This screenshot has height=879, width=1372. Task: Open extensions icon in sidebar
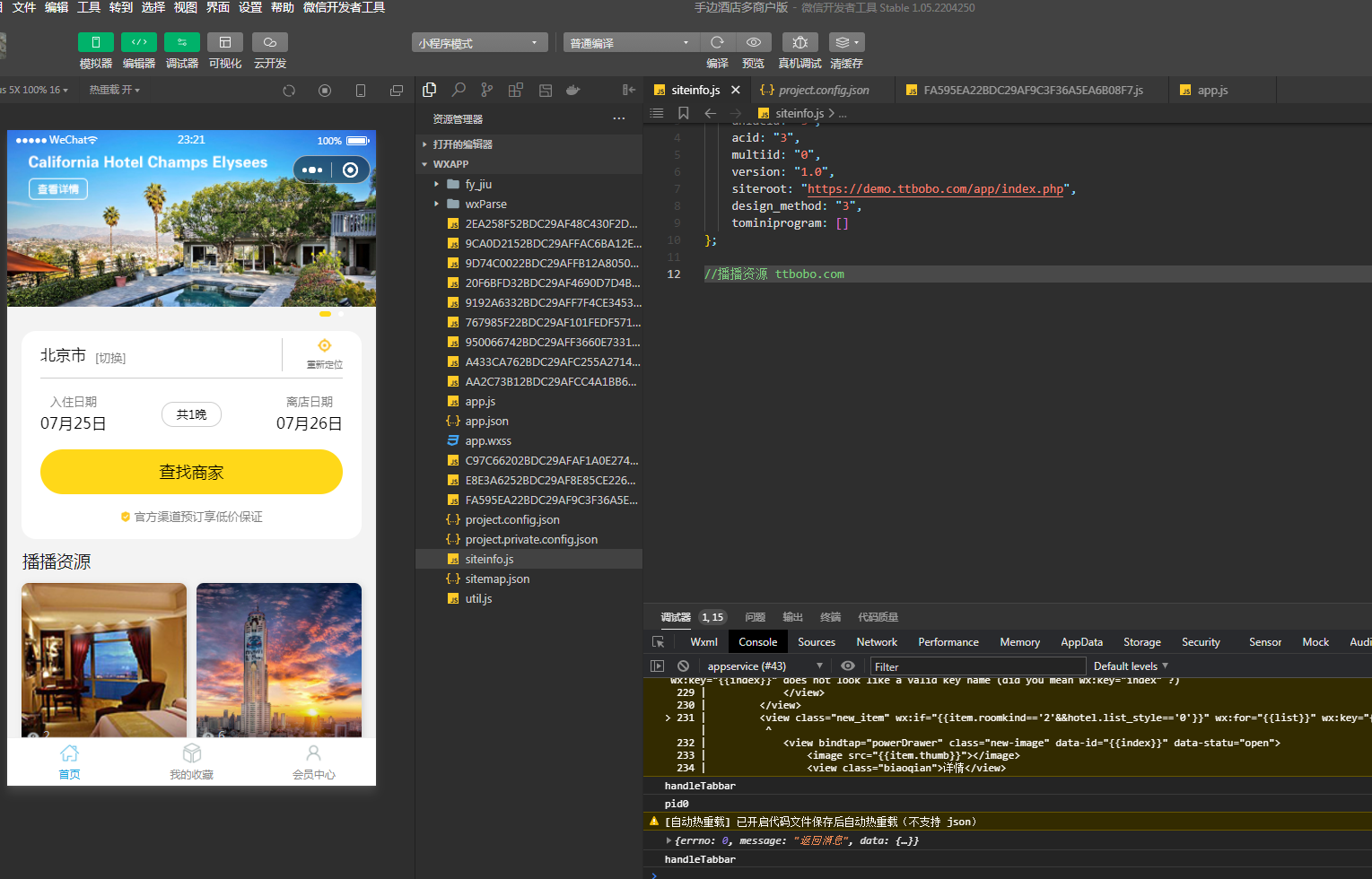[x=516, y=90]
